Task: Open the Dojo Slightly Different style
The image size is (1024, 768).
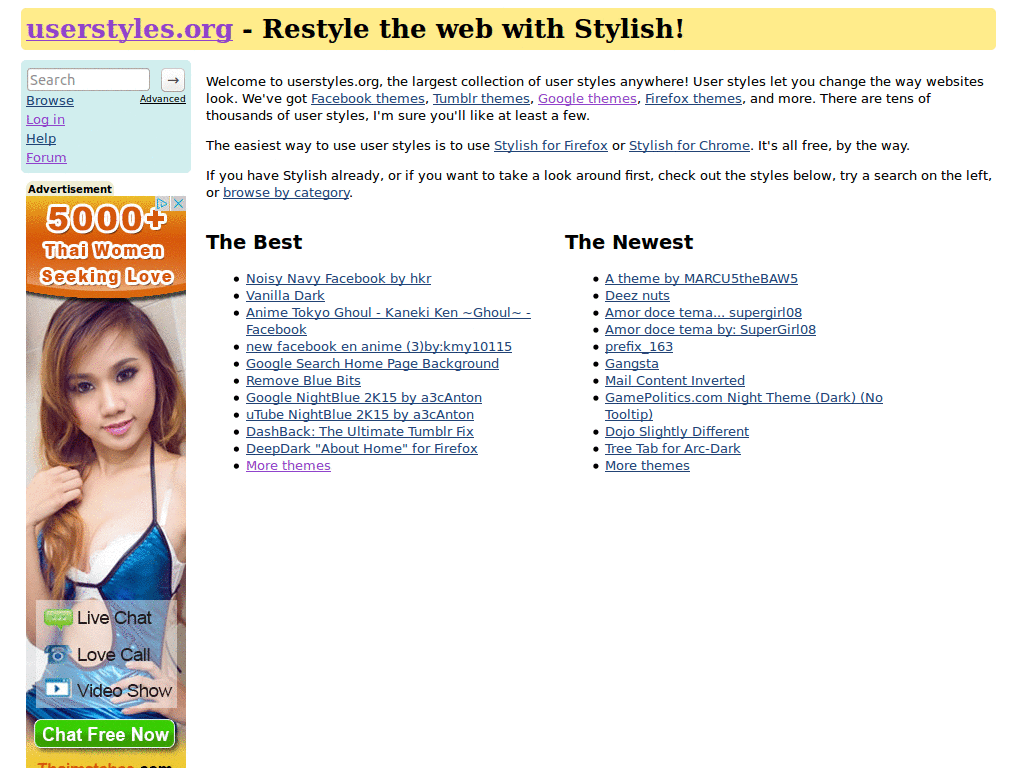Action: click(x=677, y=432)
